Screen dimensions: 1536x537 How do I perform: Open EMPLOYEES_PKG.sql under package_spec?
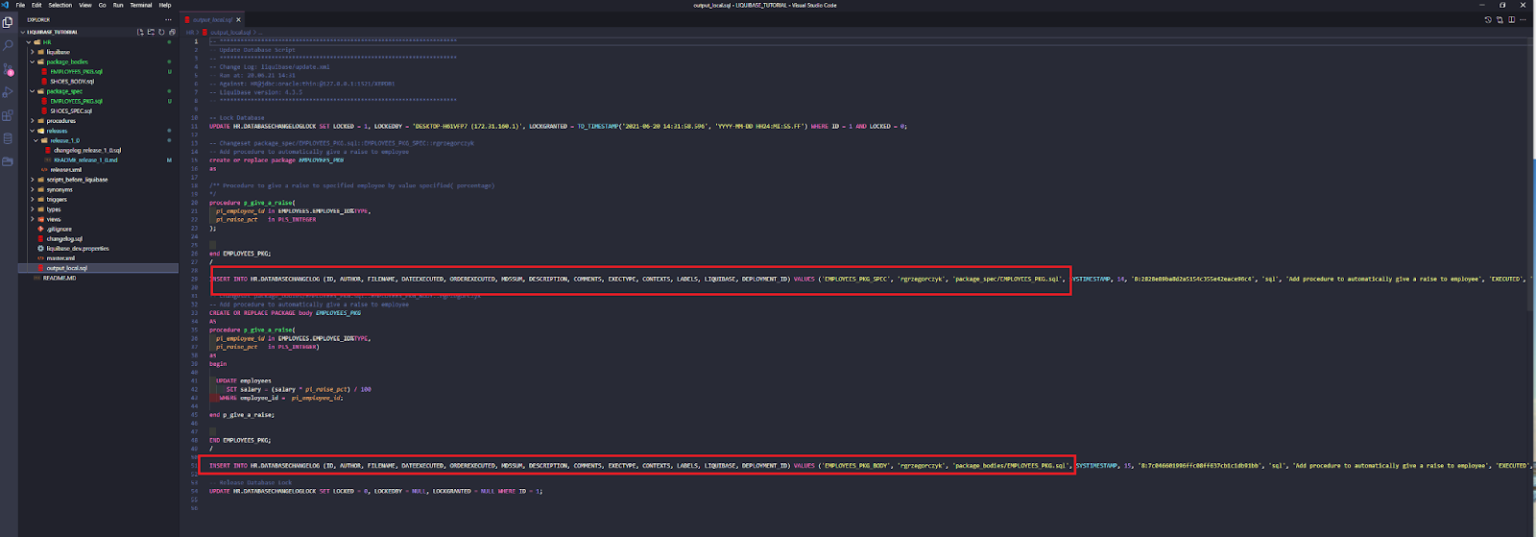pos(97,101)
